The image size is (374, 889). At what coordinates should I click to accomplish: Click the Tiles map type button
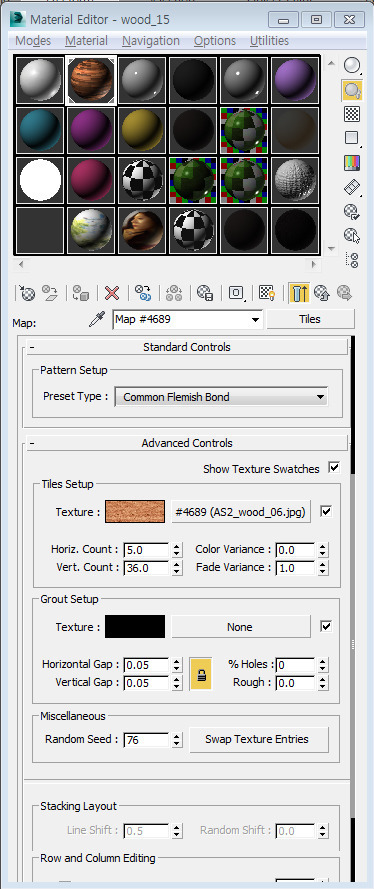pos(310,319)
